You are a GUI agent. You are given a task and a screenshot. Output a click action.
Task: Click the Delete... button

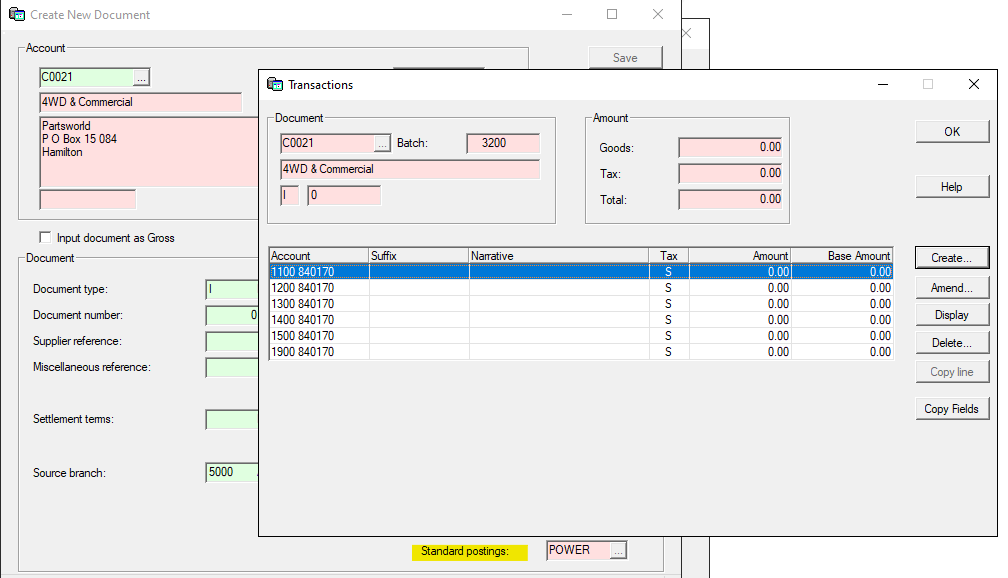(x=951, y=343)
